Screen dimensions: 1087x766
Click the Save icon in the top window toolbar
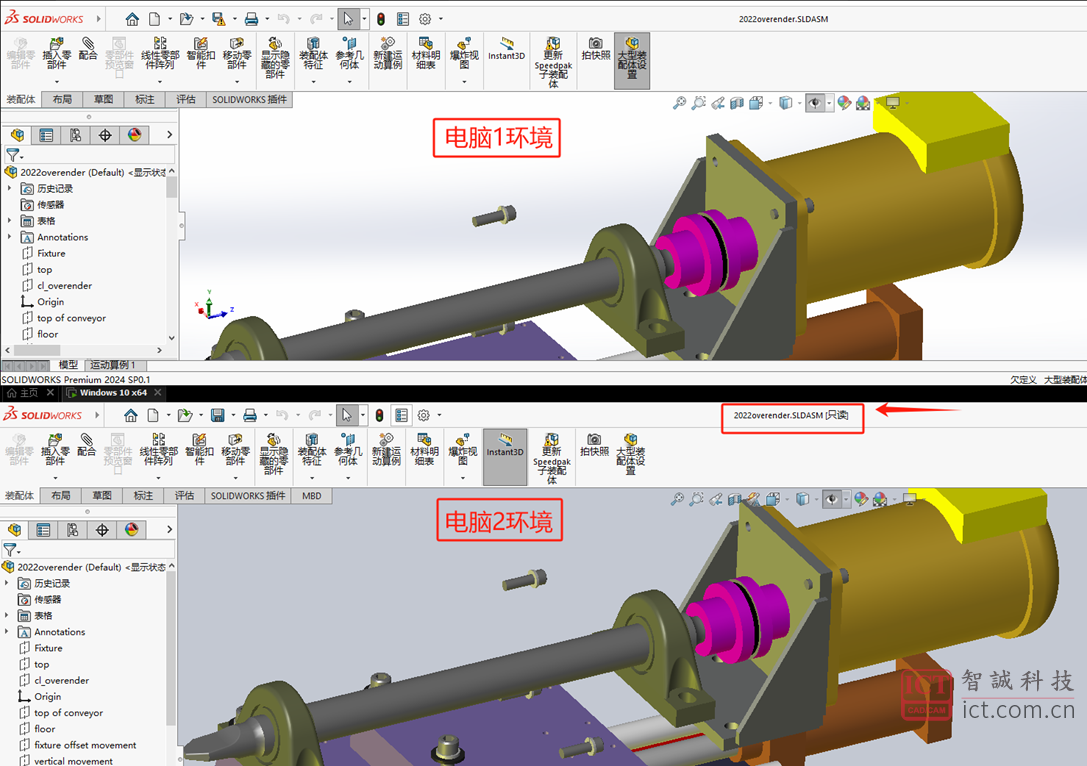[x=218, y=19]
